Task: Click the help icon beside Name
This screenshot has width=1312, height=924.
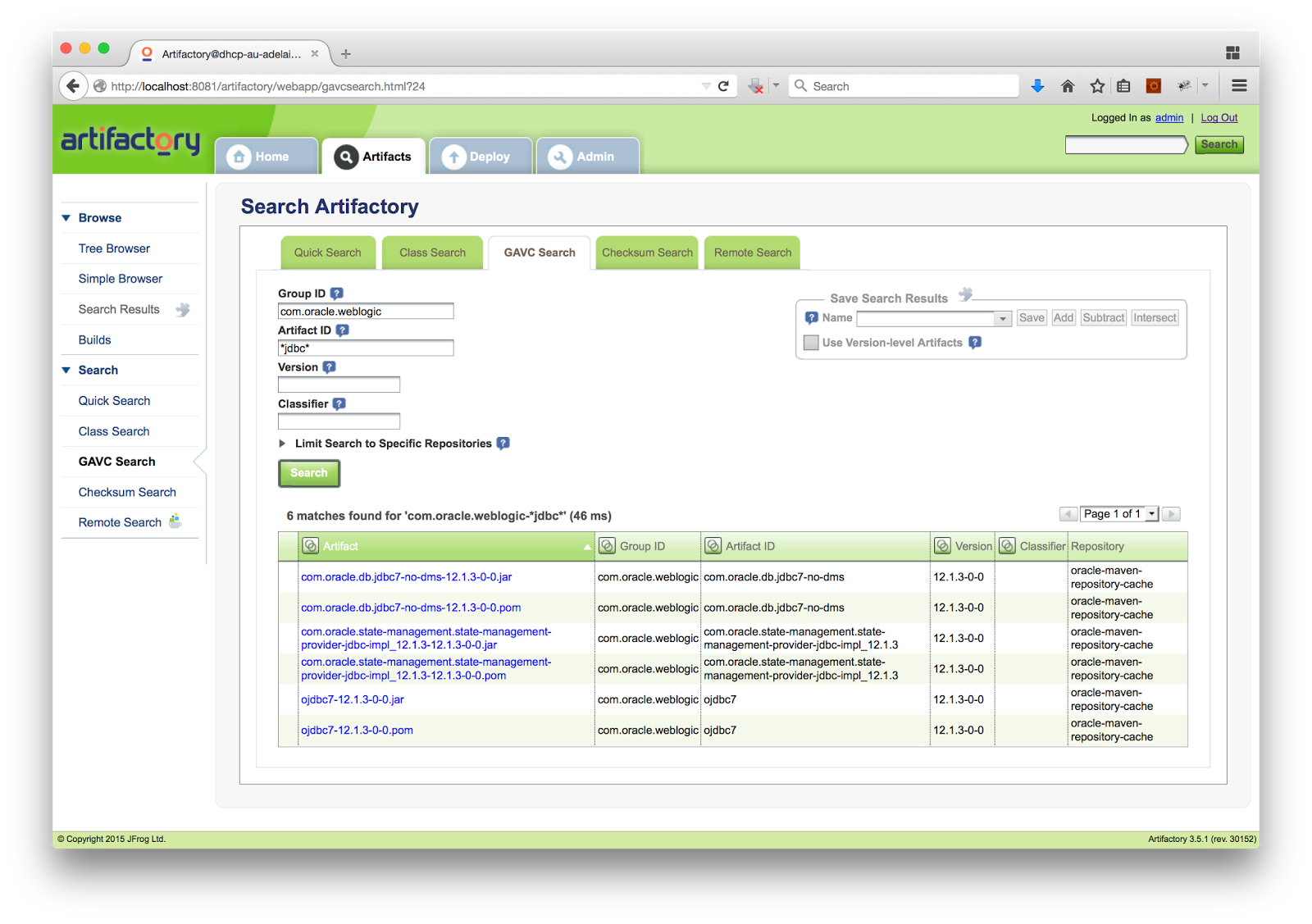Action: tap(811, 318)
